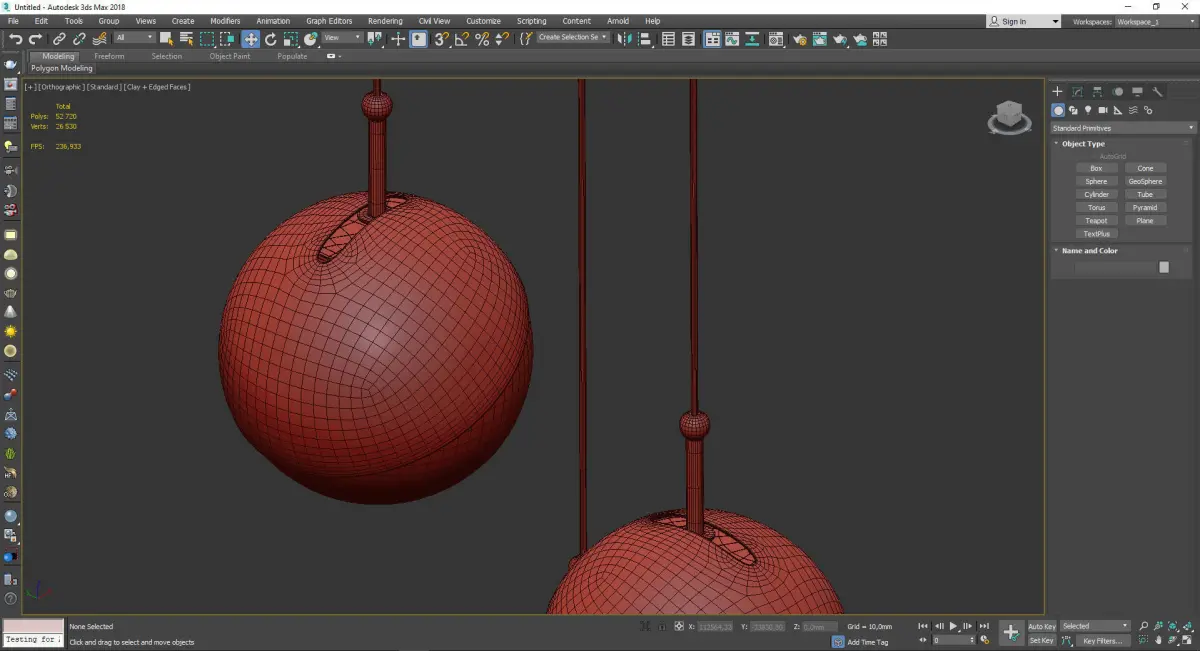Open the Utilities wrench panel tab

point(1158,91)
